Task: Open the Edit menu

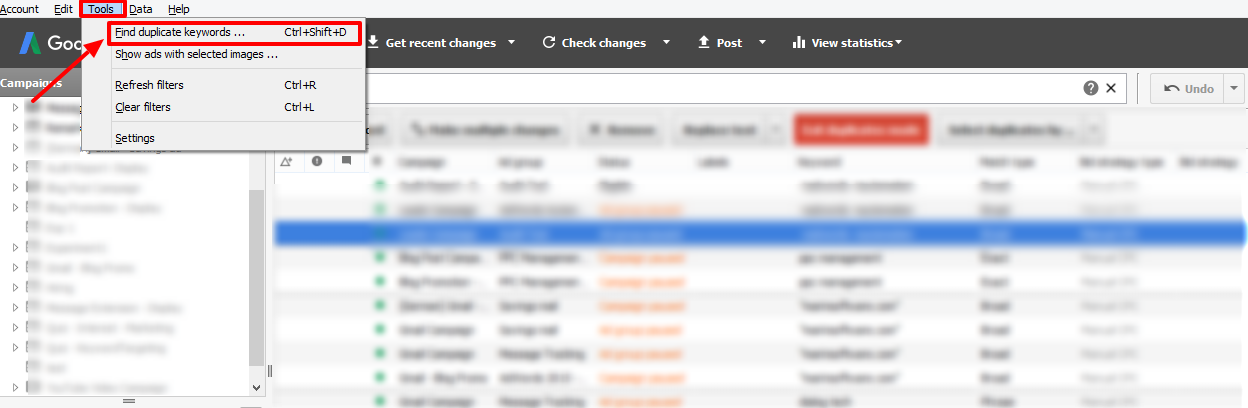Action: [63, 9]
